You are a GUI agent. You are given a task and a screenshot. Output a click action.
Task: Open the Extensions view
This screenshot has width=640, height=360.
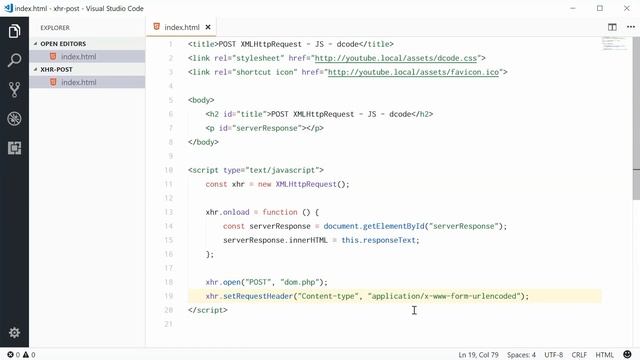[x=14, y=148]
